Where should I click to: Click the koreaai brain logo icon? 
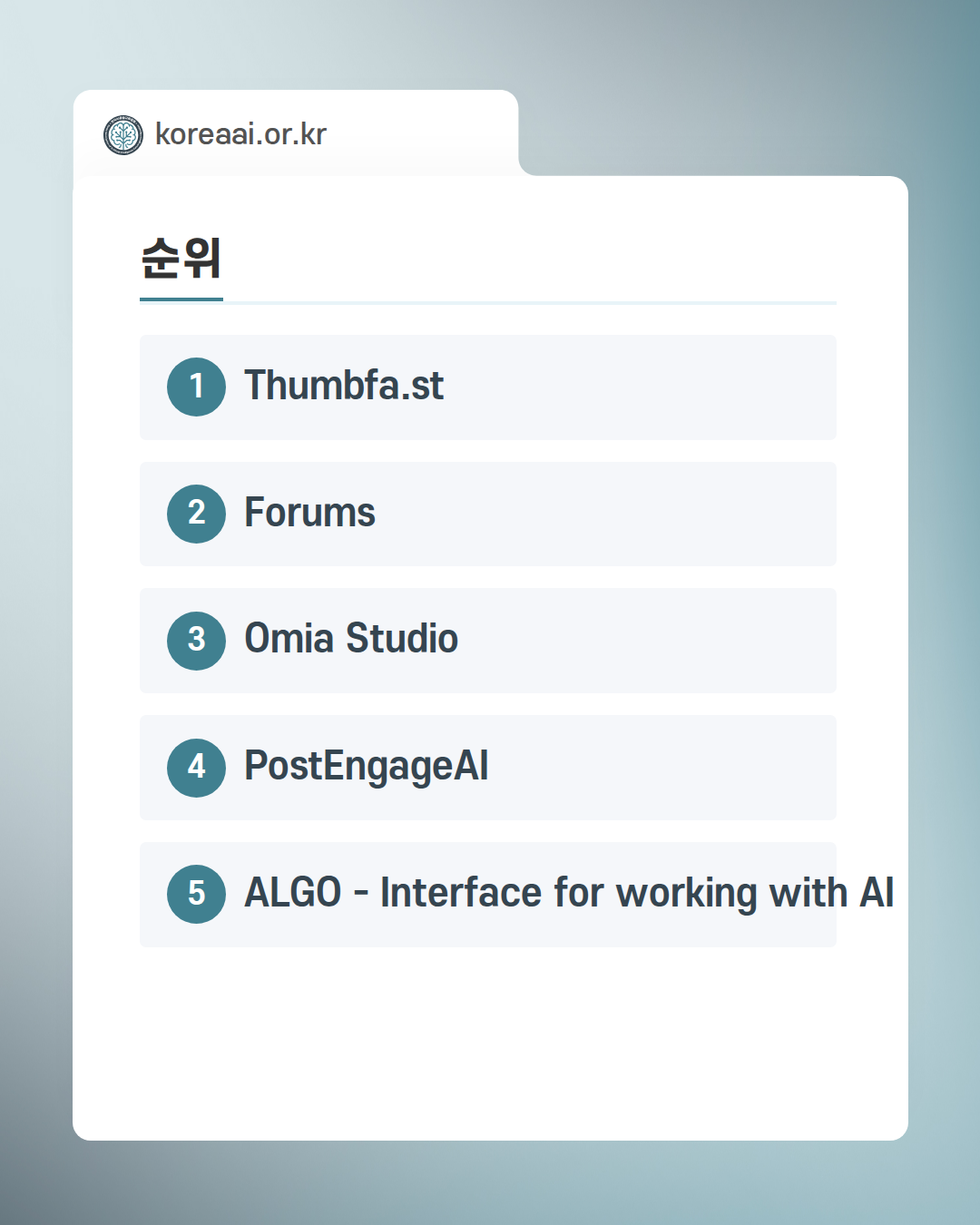click(x=123, y=135)
